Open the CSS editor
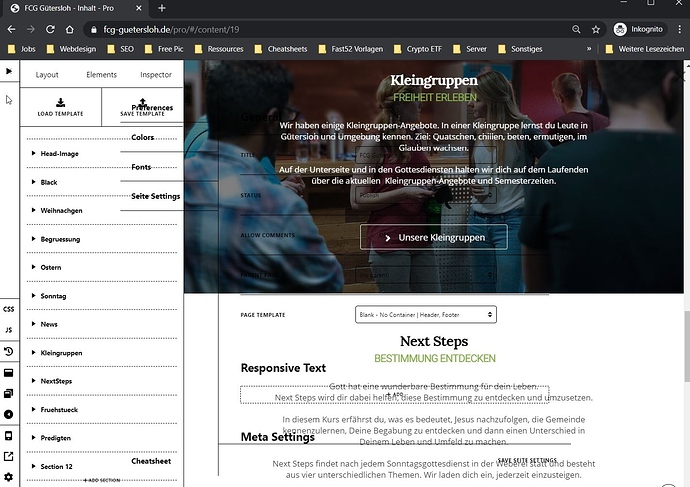This screenshot has width=690, height=487. (x=9, y=311)
